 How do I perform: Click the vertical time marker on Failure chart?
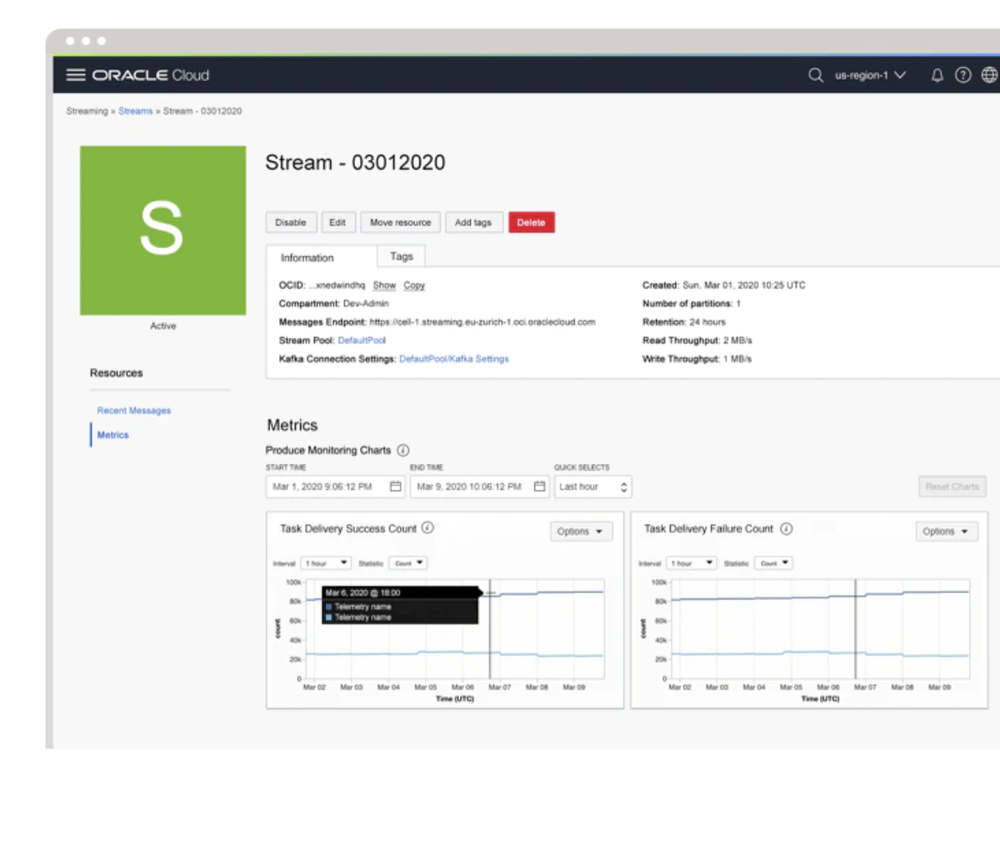coord(855,629)
